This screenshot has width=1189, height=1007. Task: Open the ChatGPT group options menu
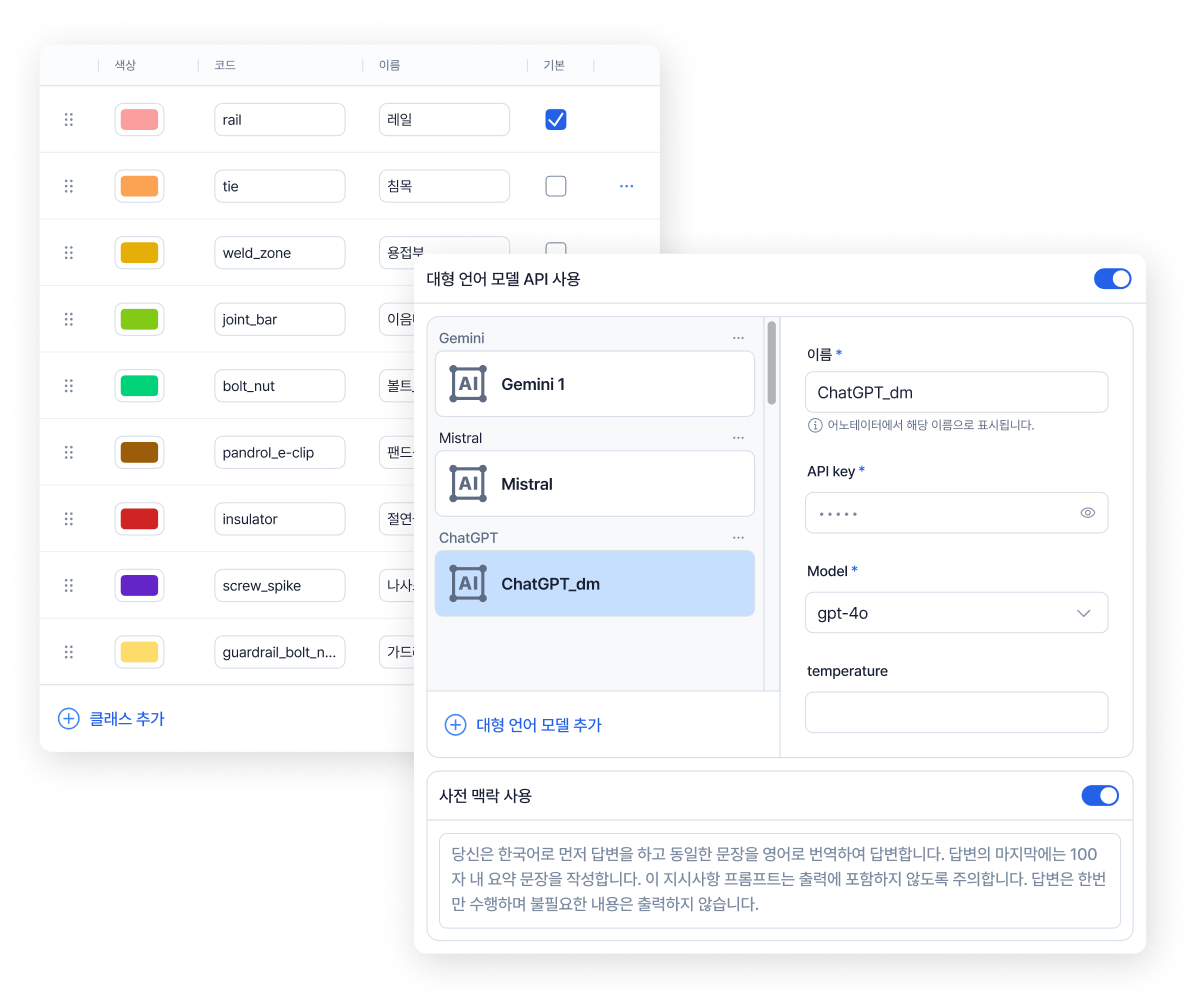click(x=739, y=538)
